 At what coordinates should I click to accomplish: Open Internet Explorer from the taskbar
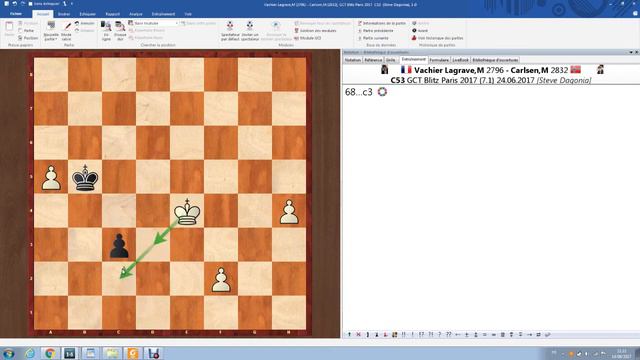[x=29, y=353]
